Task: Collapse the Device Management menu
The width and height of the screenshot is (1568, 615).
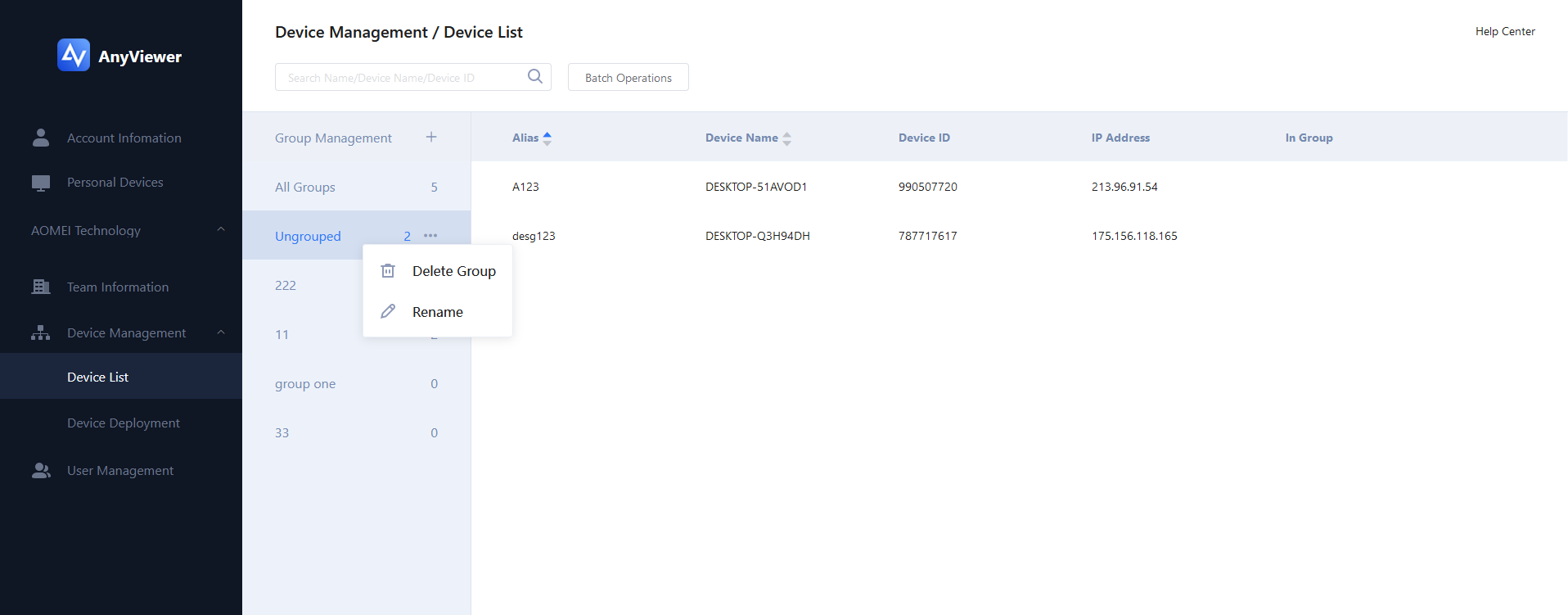Action: [x=220, y=332]
